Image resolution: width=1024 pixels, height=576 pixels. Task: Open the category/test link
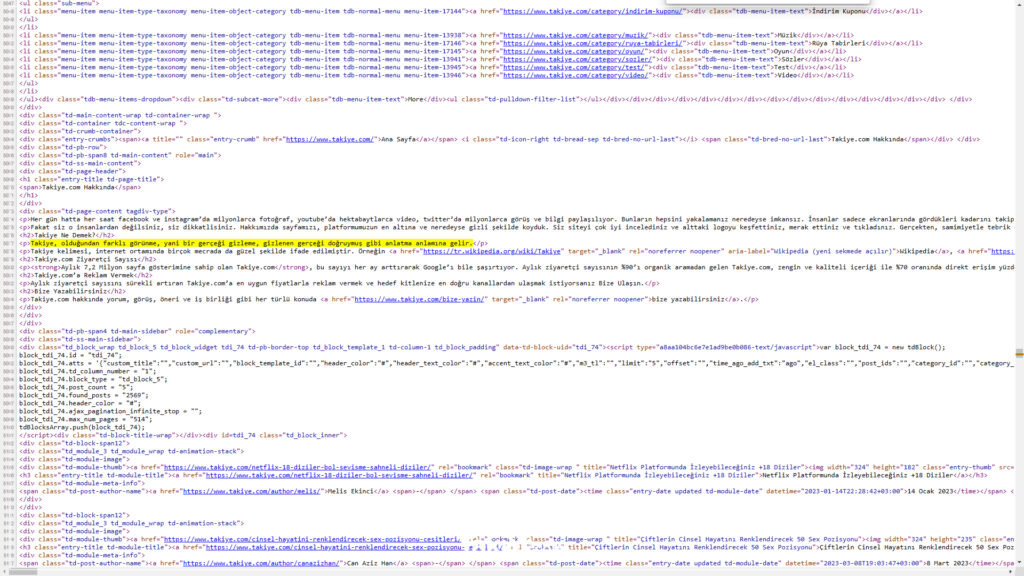(x=573, y=67)
